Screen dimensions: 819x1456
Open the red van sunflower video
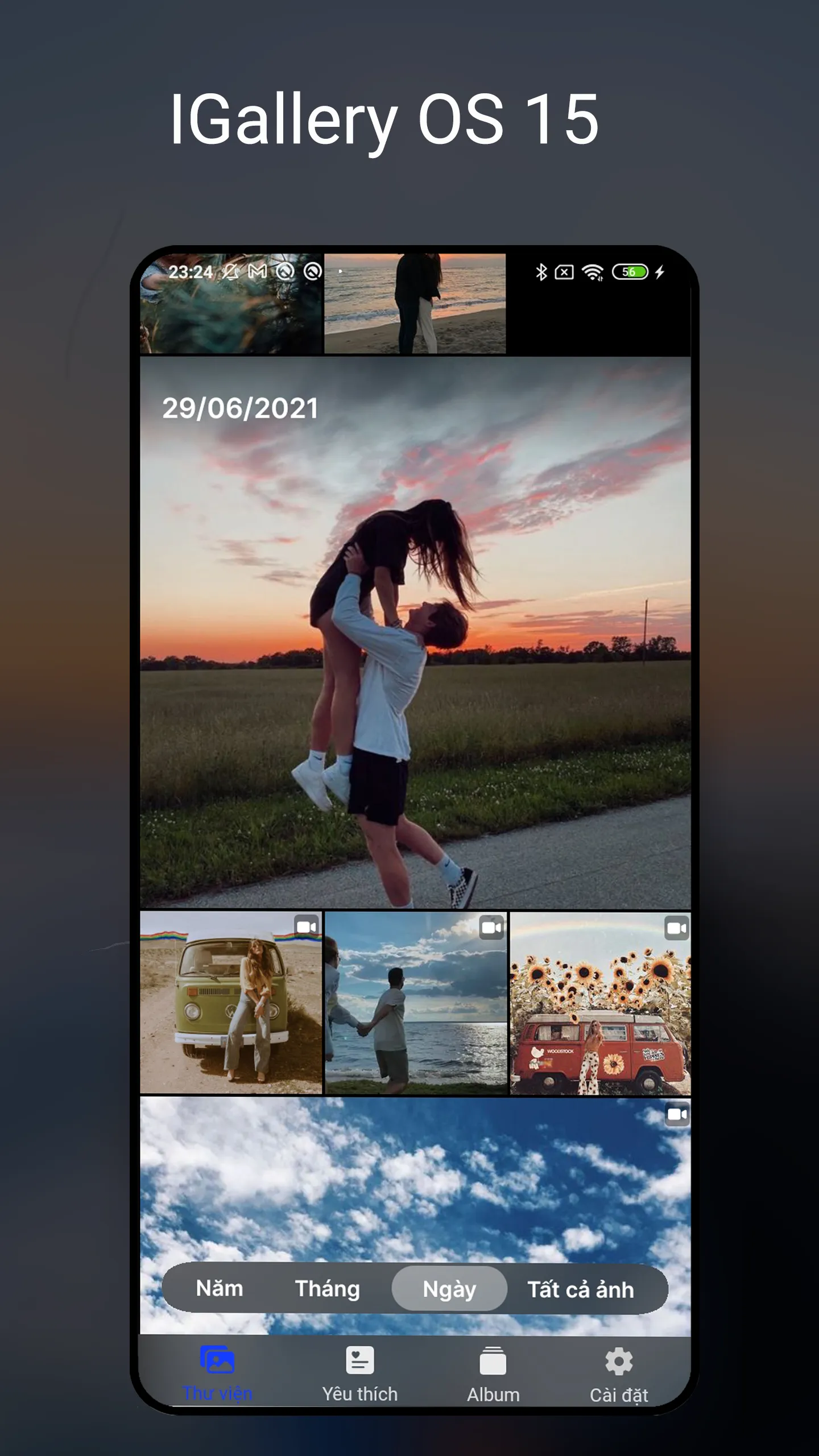point(601,1004)
